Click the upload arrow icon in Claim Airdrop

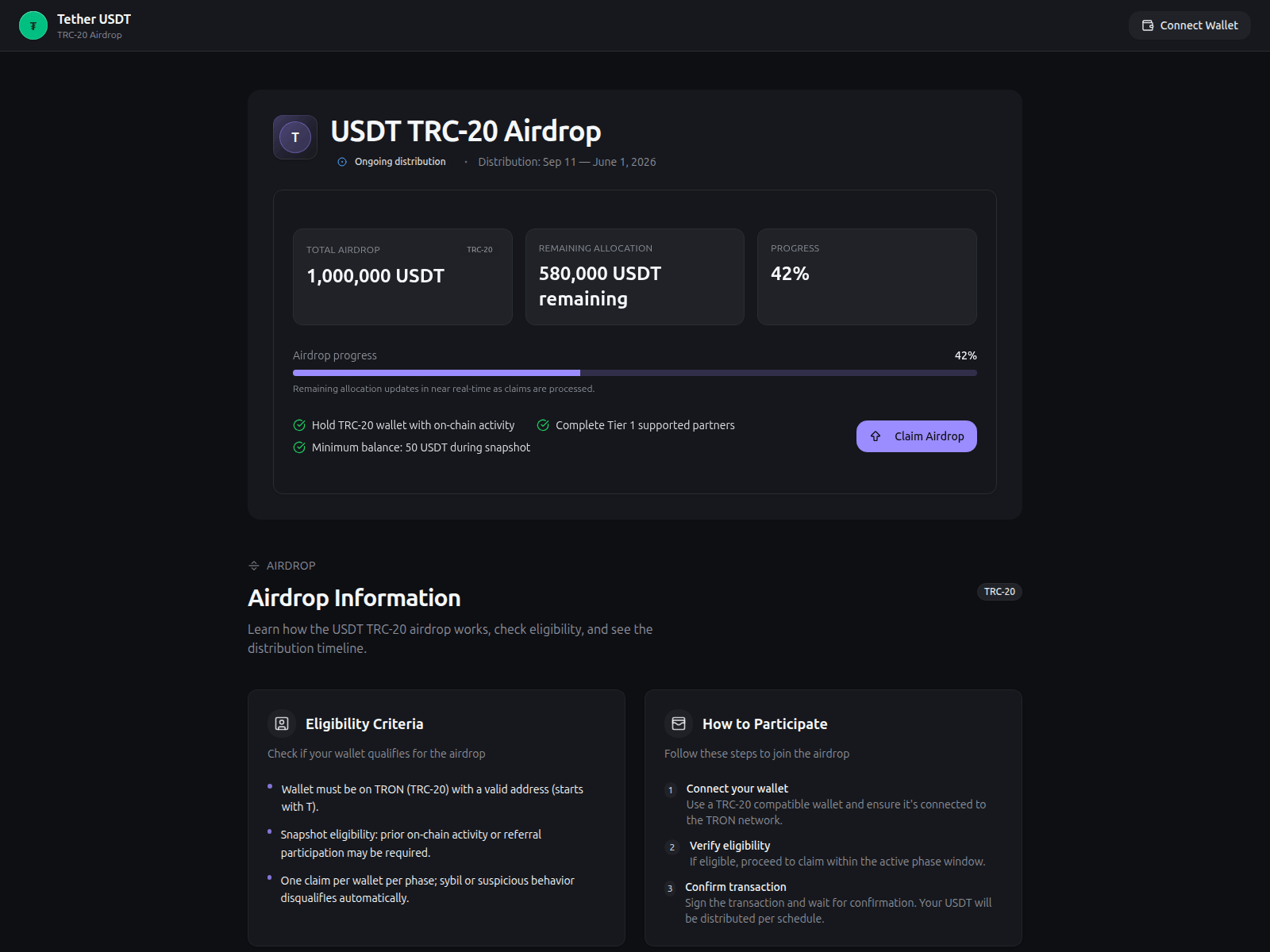pyautogui.click(x=876, y=436)
